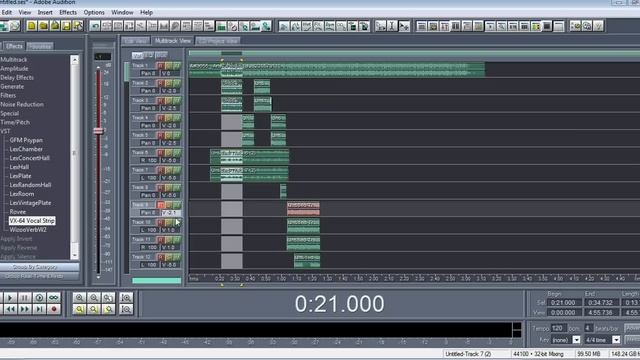Toggle the record arm on Track 9
The width and height of the screenshot is (640, 360).
click(x=160, y=205)
